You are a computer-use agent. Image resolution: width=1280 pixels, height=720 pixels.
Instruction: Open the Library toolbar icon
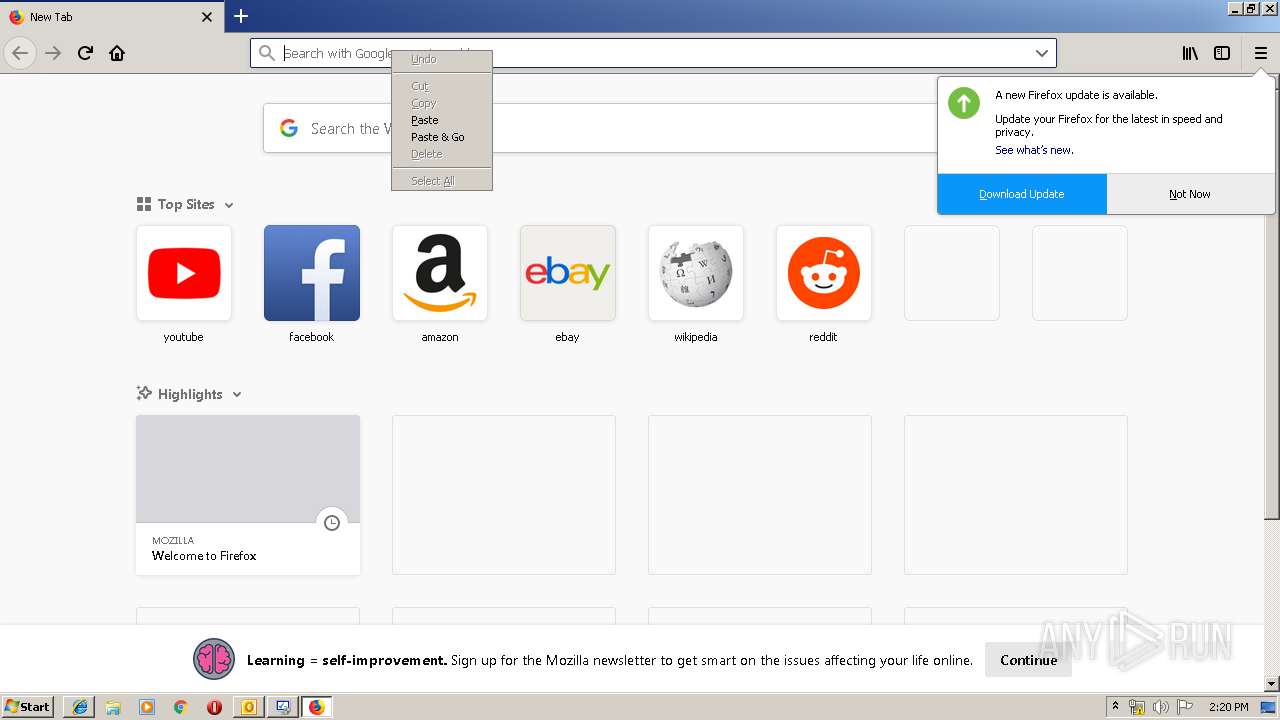1190,53
